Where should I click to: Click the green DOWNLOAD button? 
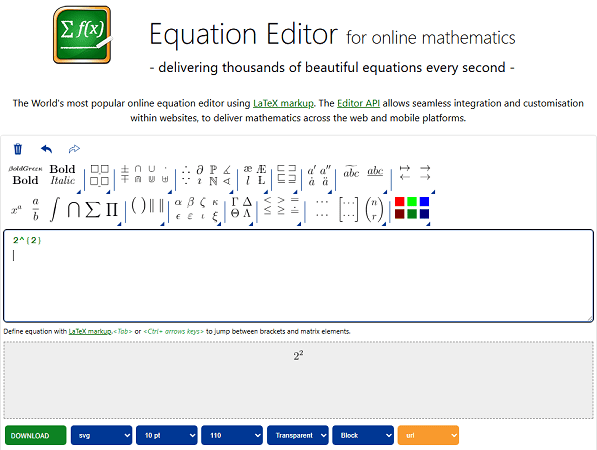pos(35,435)
